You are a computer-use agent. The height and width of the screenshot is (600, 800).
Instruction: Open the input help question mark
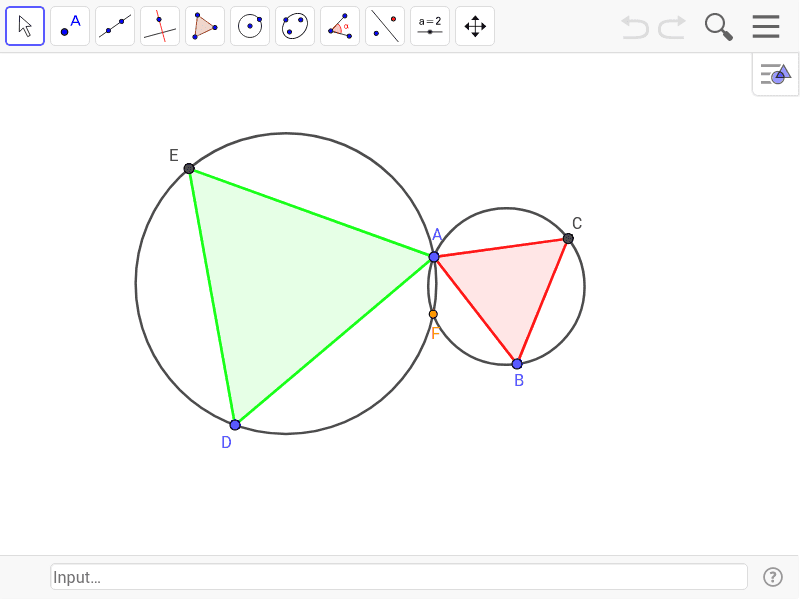tap(772, 577)
